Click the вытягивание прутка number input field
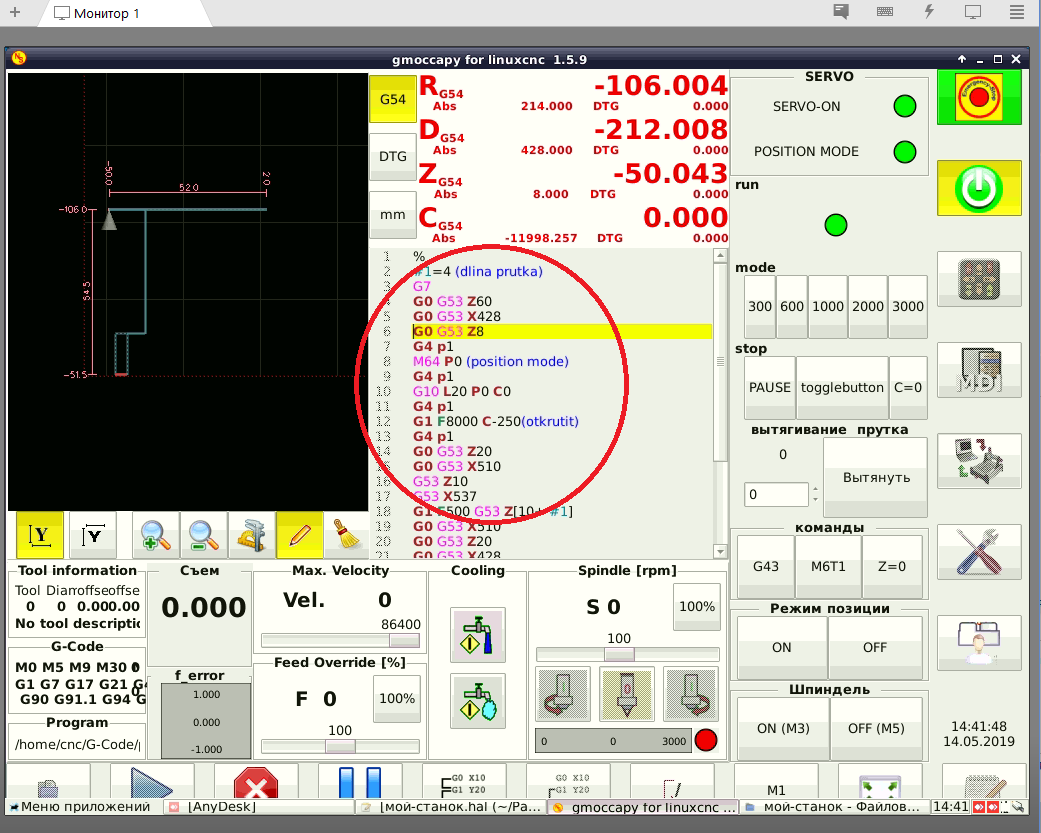This screenshot has height=833, width=1041. pyautogui.click(x=775, y=495)
